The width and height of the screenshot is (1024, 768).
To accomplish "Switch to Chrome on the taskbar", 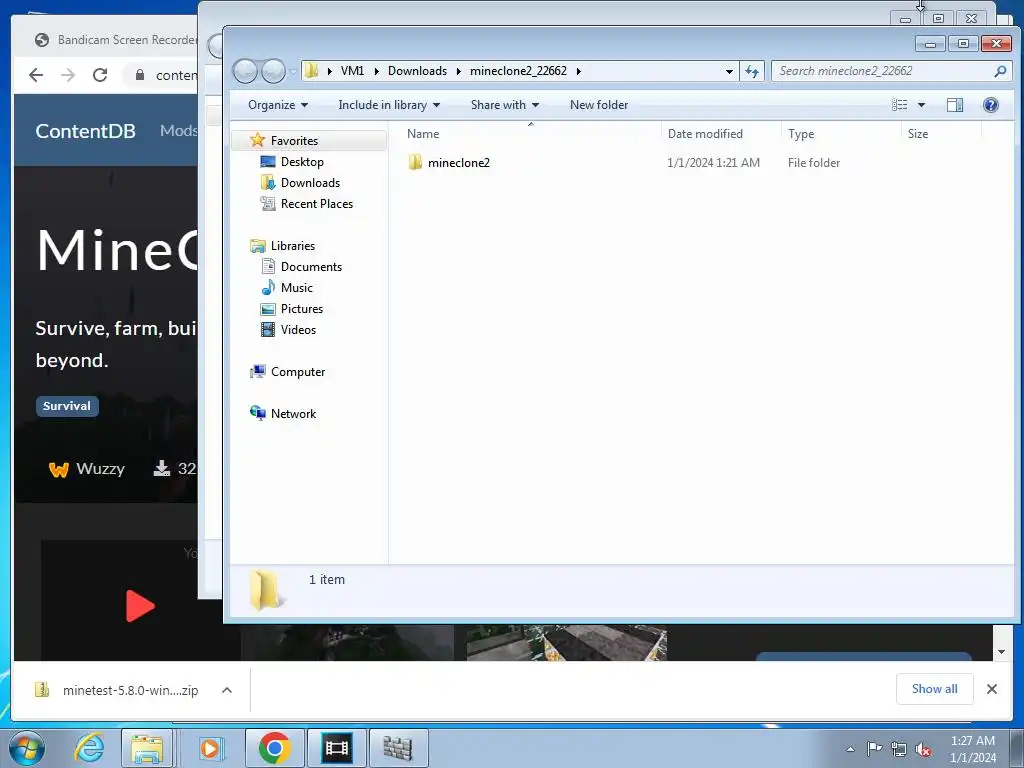I will pos(274,748).
